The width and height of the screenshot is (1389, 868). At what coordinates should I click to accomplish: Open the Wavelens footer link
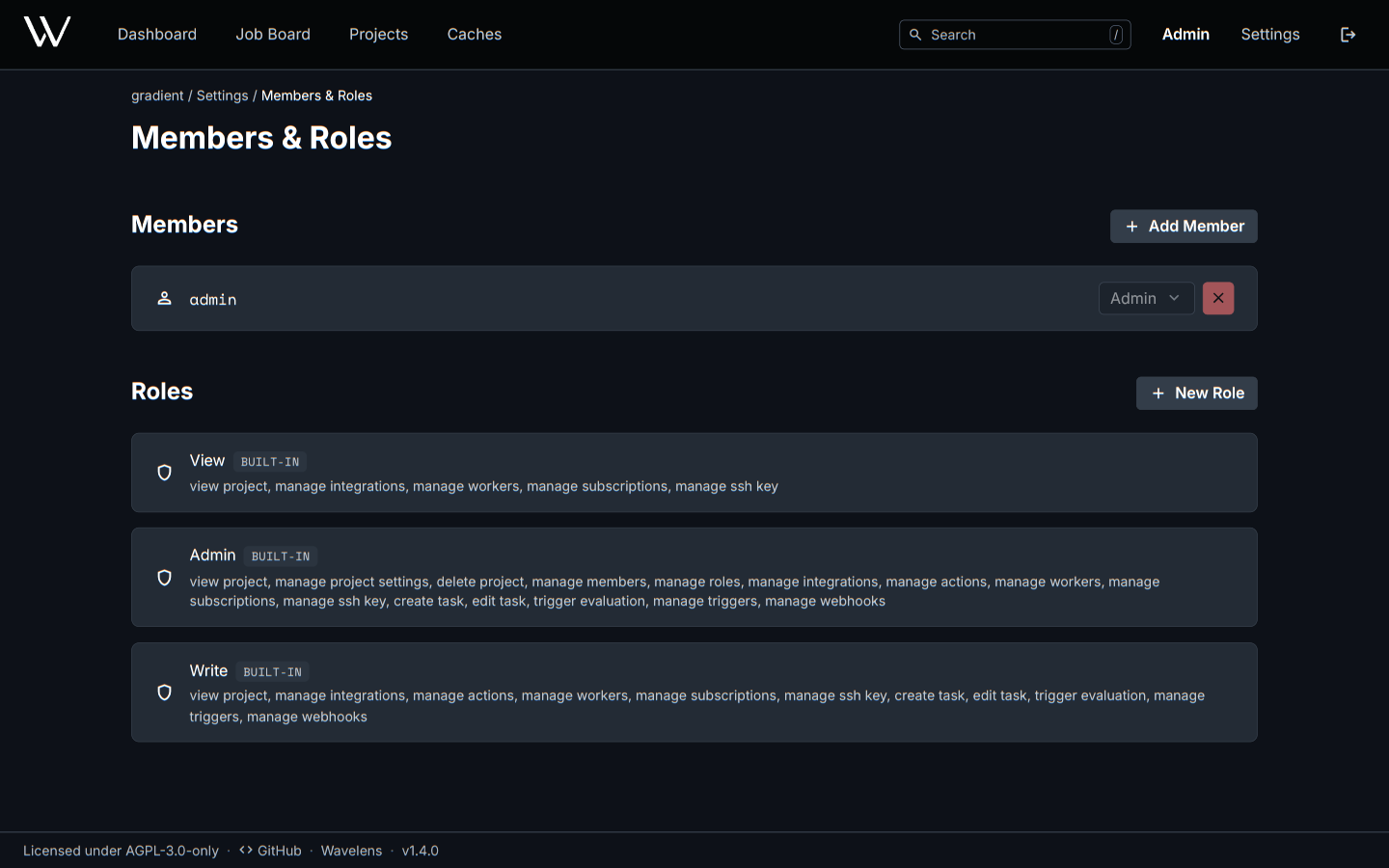click(x=351, y=851)
